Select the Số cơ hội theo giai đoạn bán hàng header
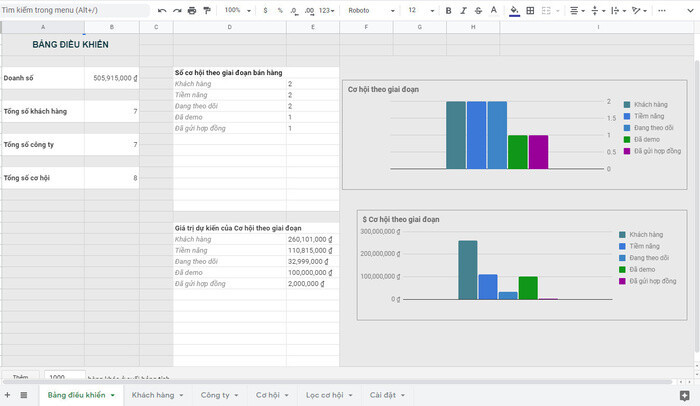 pyautogui.click(x=229, y=72)
